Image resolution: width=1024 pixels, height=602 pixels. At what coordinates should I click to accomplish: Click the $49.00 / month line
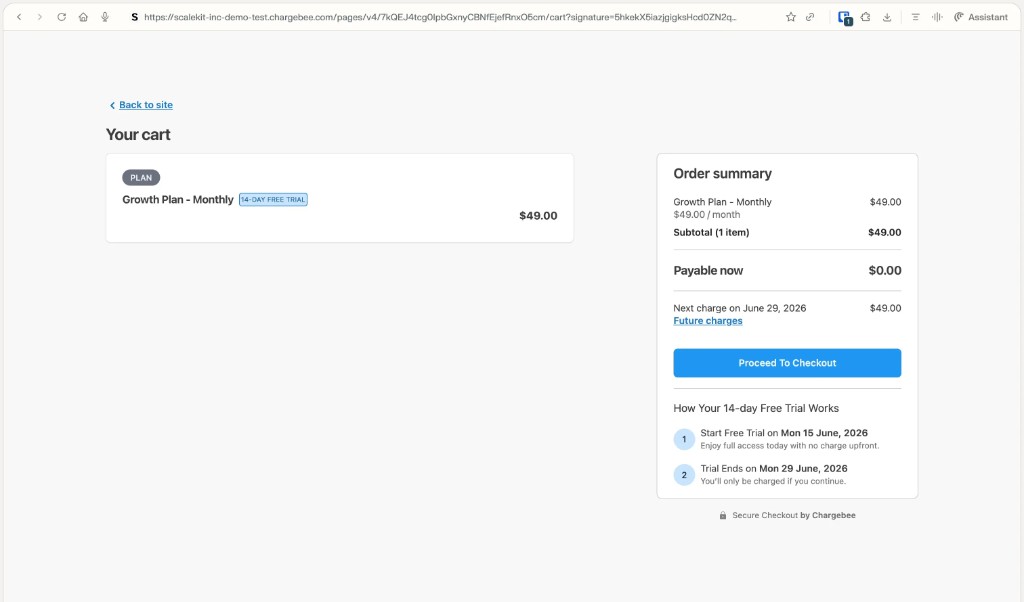click(707, 214)
